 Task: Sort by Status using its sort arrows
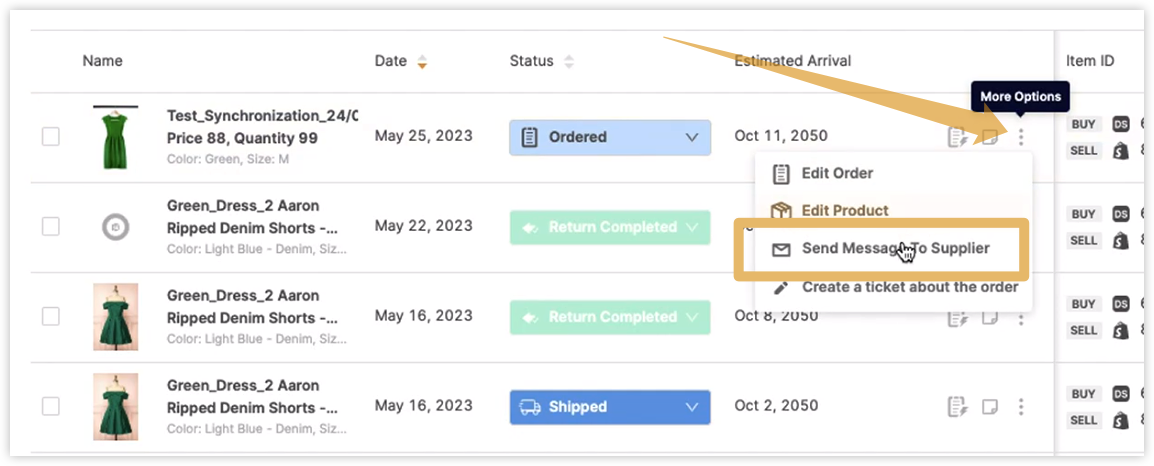pos(568,62)
